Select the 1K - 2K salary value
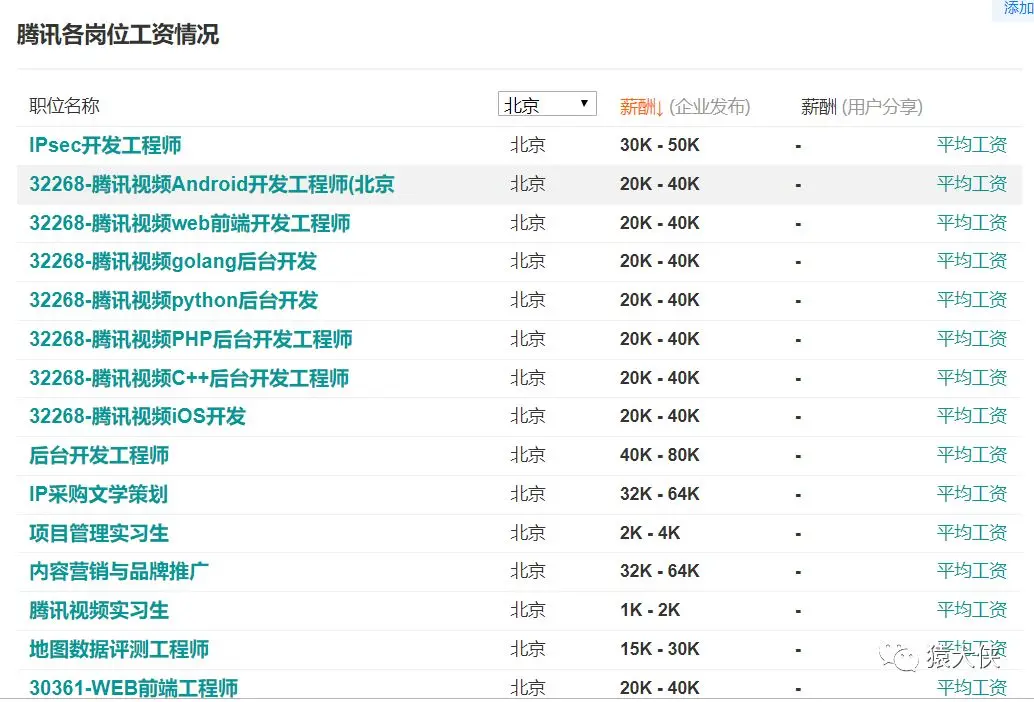The height and width of the screenshot is (702, 1034). [650, 610]
